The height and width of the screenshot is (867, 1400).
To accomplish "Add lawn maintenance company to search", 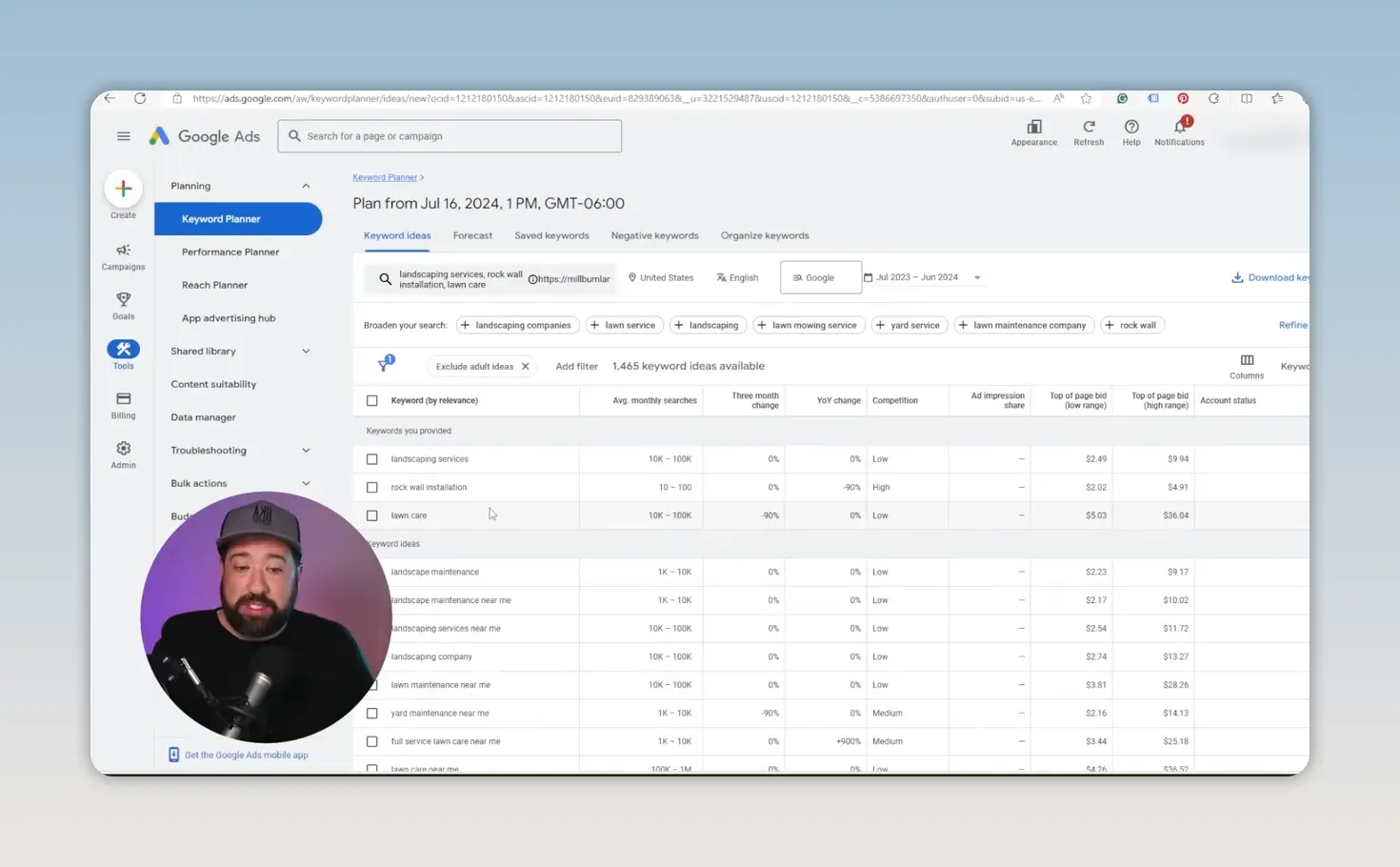I will click(1024, 325).
